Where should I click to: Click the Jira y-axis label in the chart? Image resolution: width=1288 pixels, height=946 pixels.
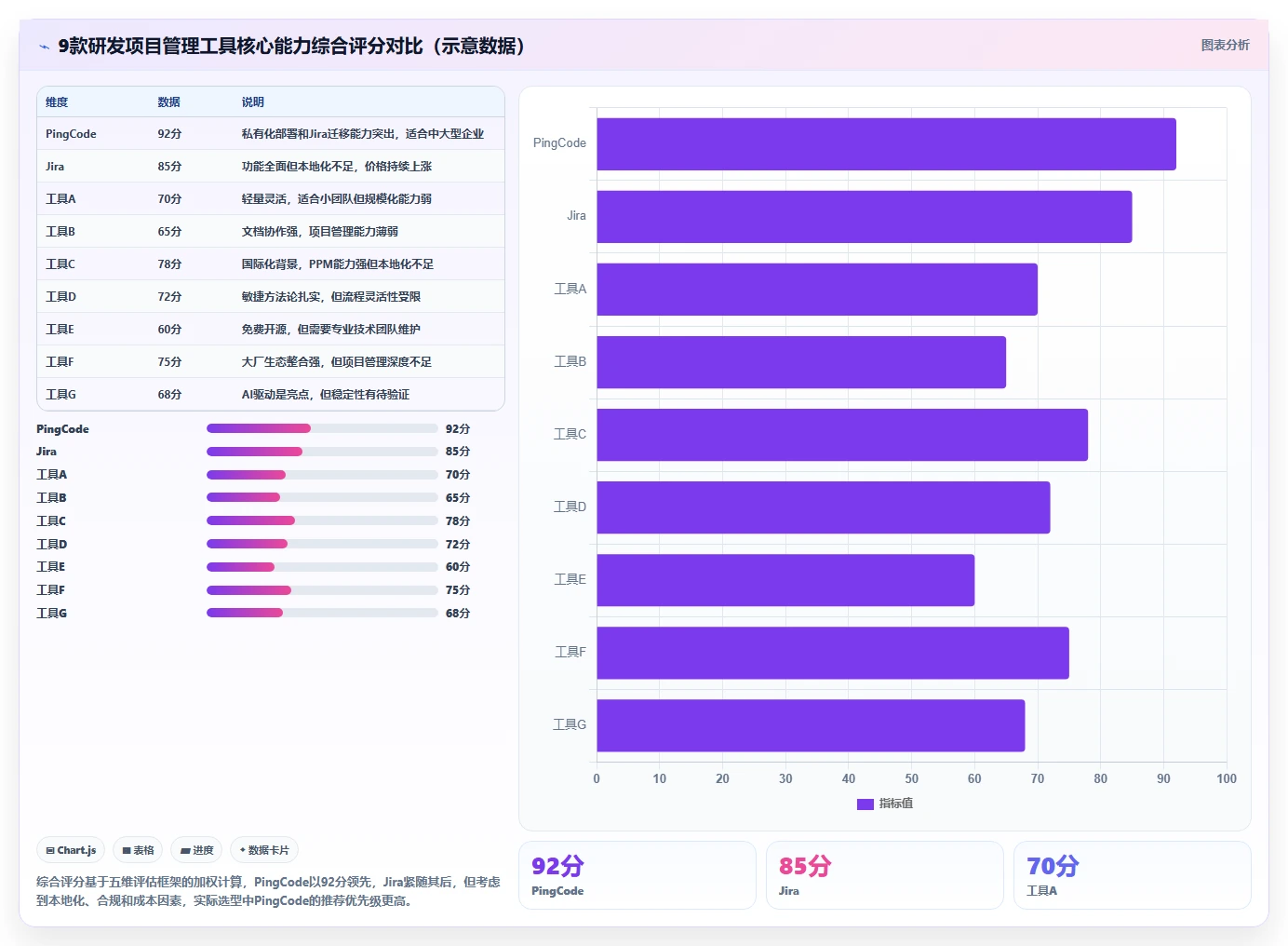point(577,216)
